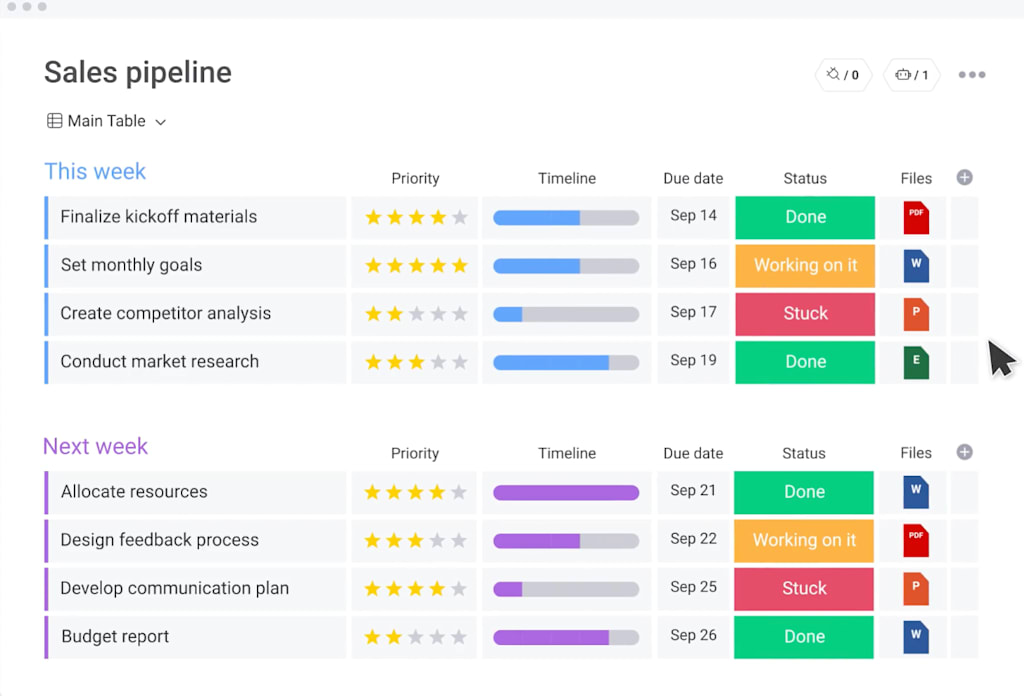Collapse the This week group title
This screenshot has height=696, width=1024.
coord(95,171)
